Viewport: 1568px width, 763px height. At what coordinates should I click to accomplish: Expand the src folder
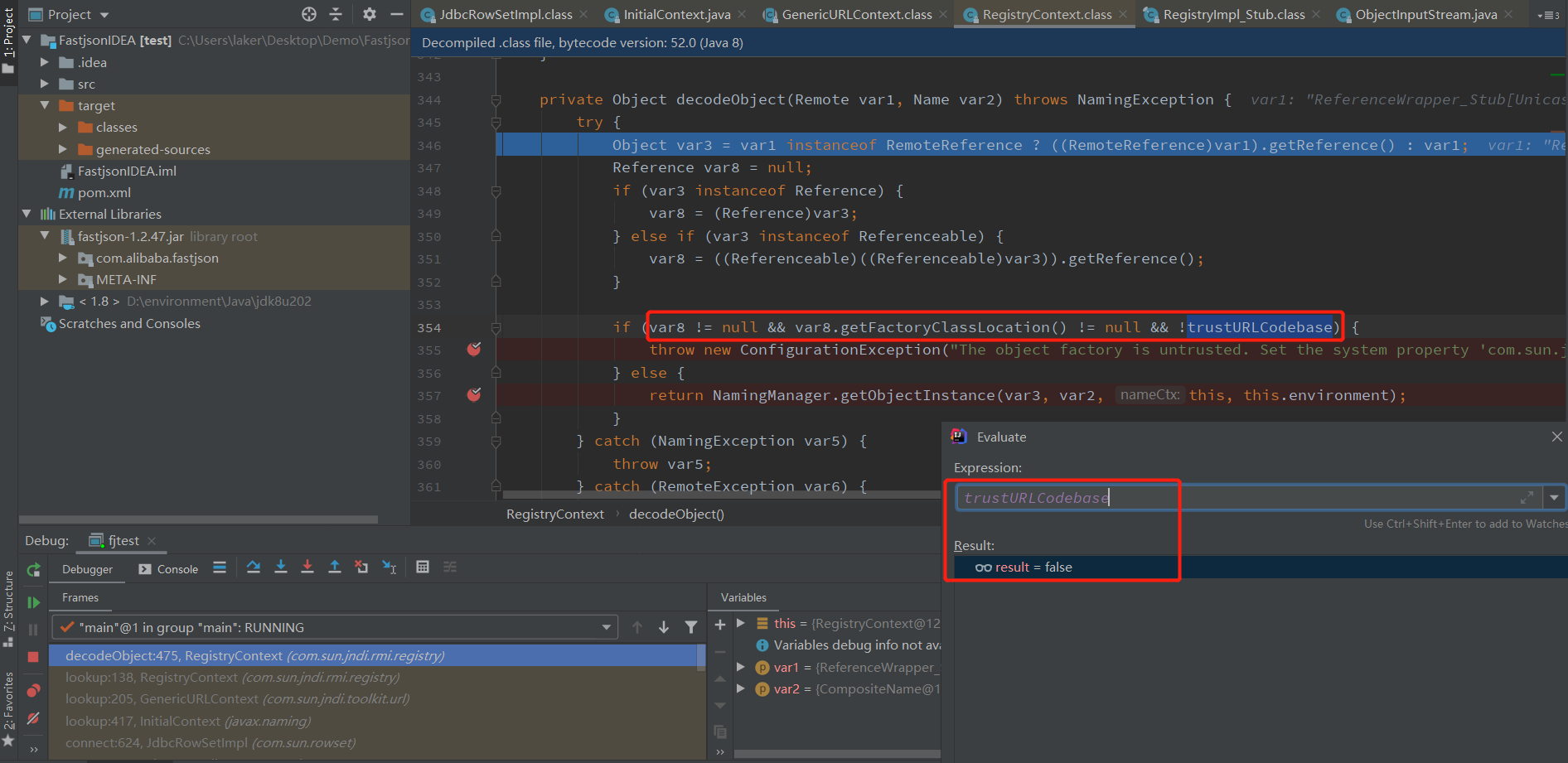(x=45, y=84)
